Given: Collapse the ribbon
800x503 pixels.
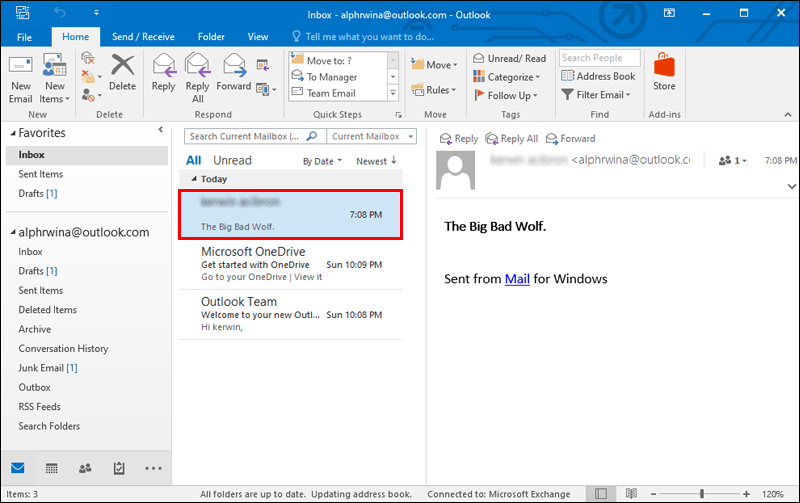Looking at the screenshot, I should pyautogui.click(x=788, y=115).
